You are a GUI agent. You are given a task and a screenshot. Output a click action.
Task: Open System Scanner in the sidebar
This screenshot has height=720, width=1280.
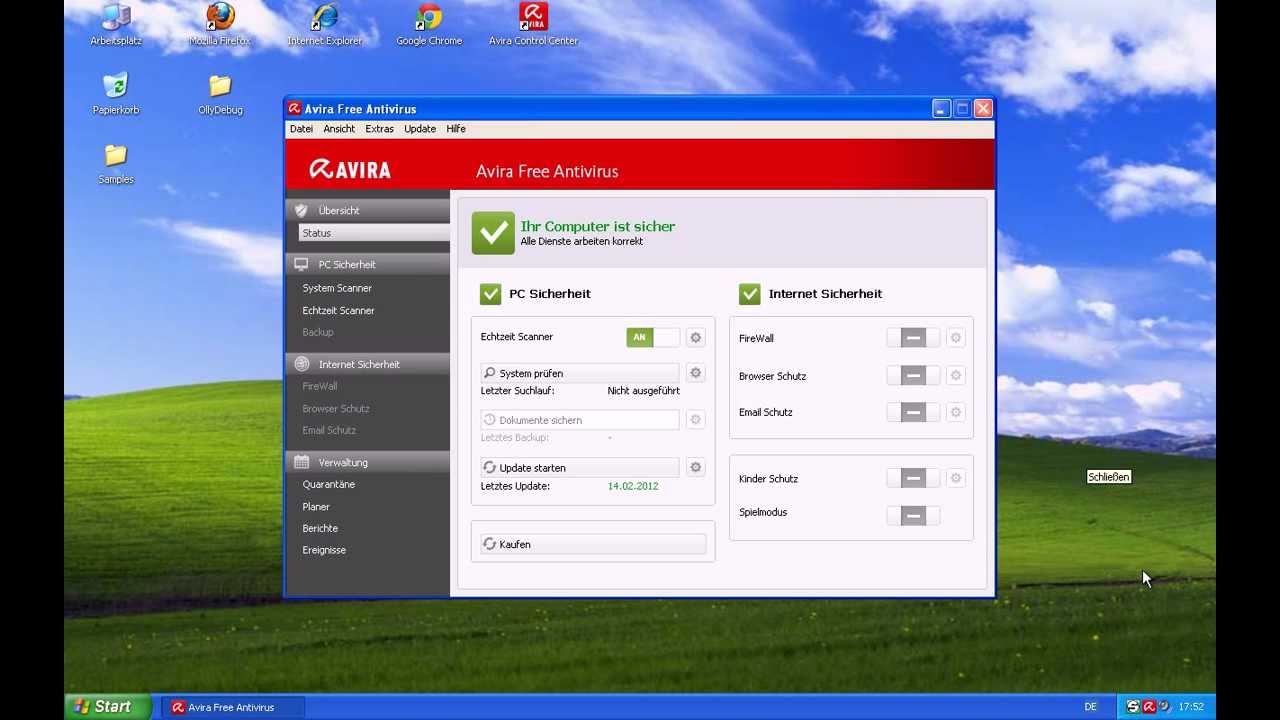click(337, 288)
